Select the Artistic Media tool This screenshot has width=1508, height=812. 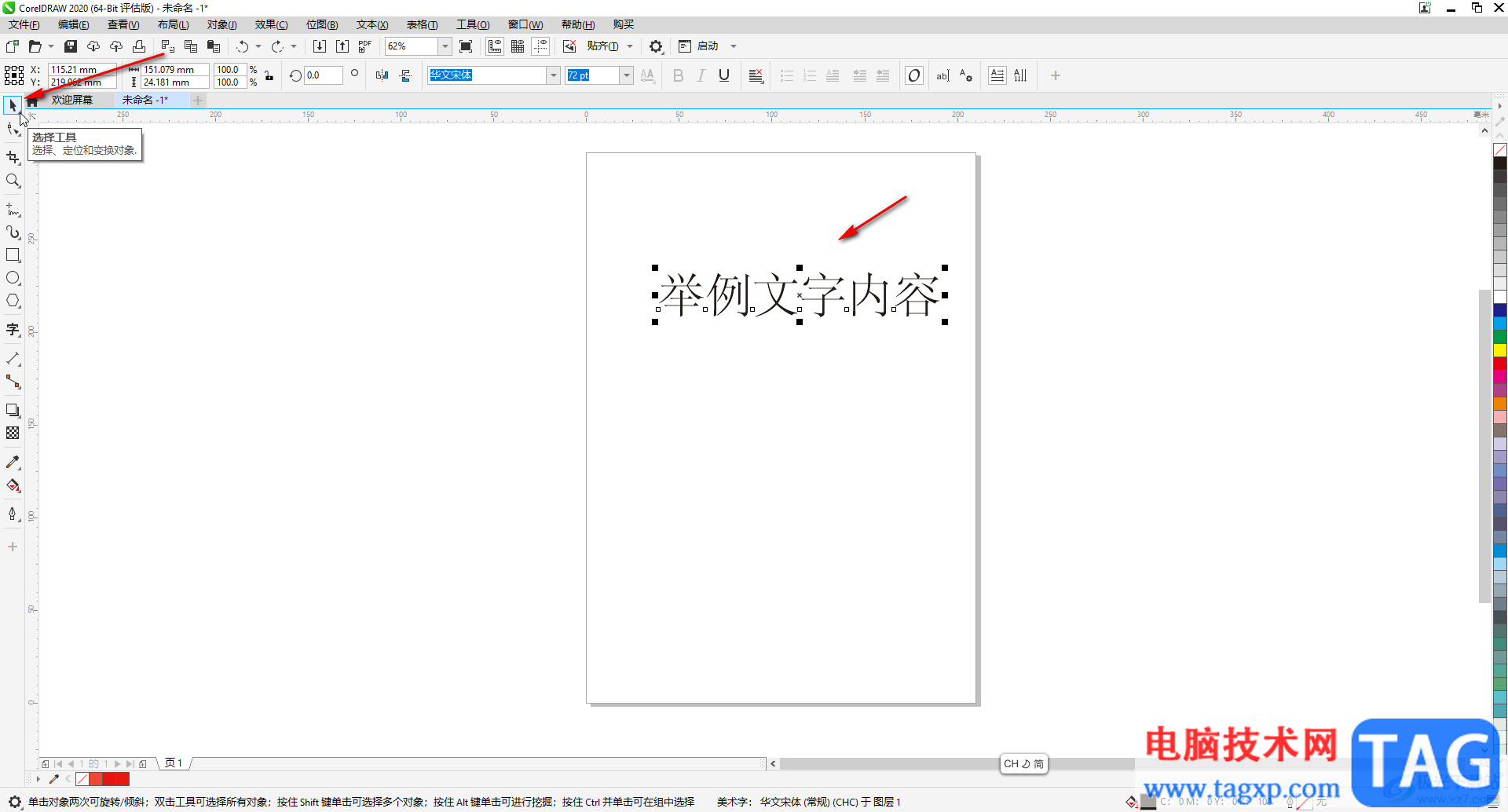coord(13,232)
